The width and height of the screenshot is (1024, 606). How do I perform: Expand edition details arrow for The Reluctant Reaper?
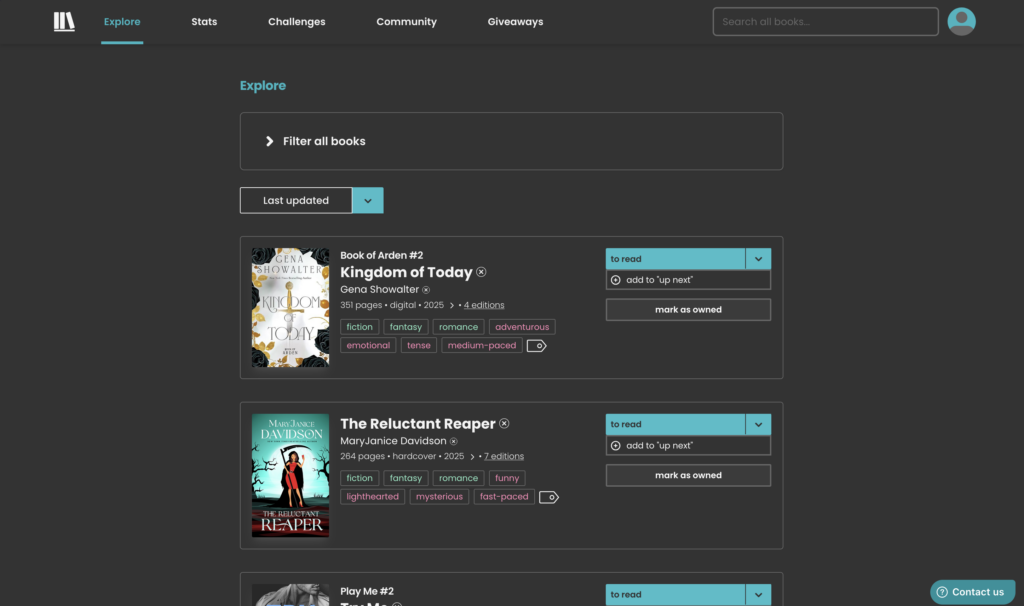coord(472,456)
